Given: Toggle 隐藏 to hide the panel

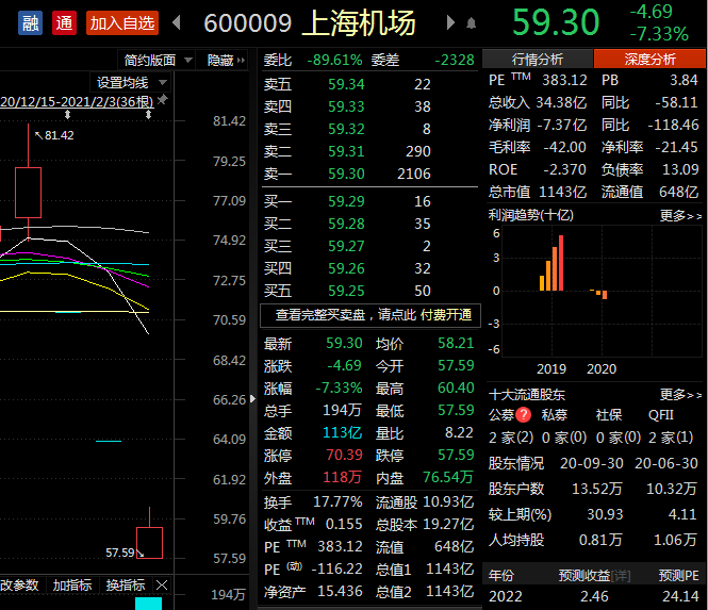Looking at the screenshot, I should (x=225, y=60).
